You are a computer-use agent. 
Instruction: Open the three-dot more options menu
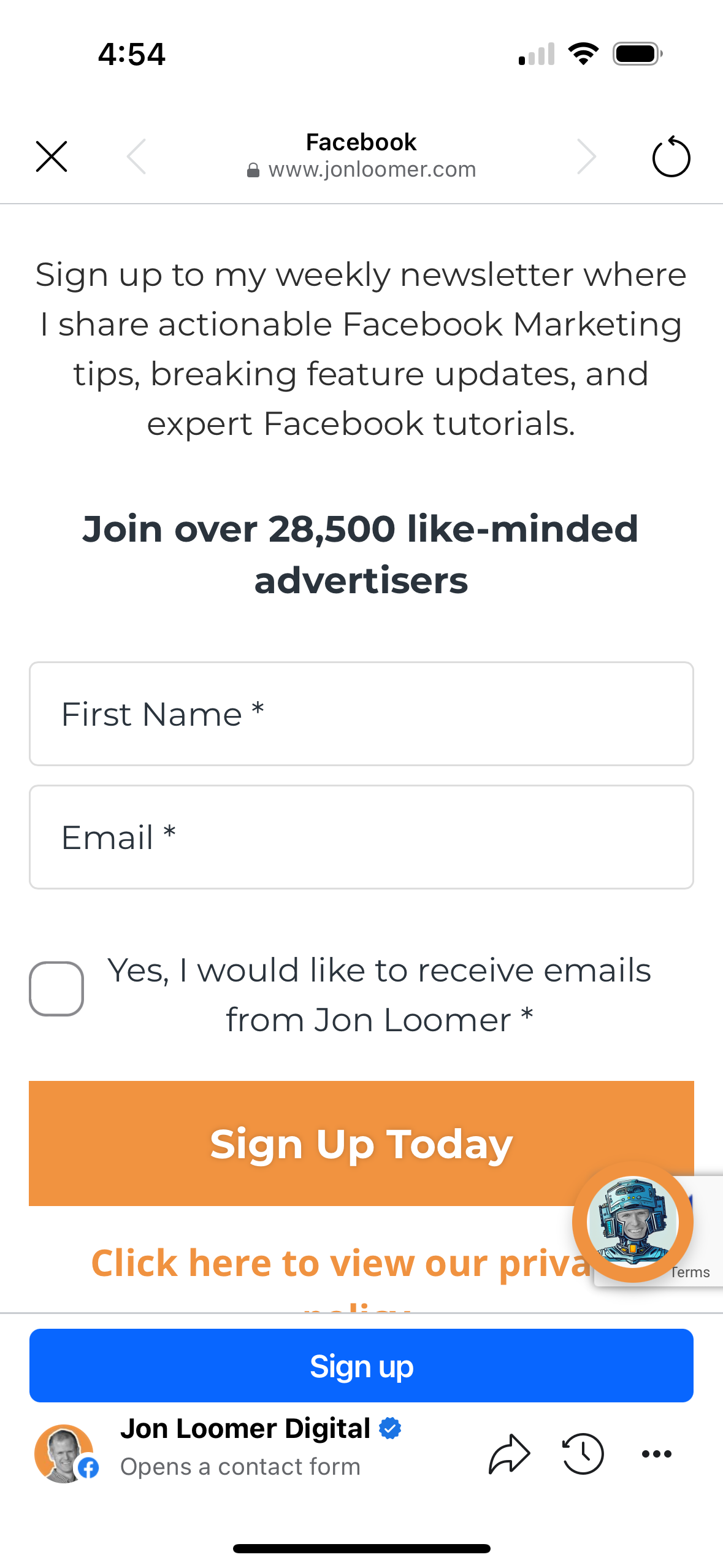(x=656, y=1453)
